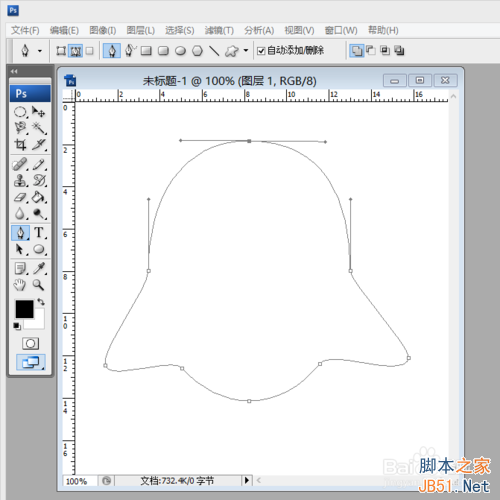Select the Type tool

[x=38, y=233]
